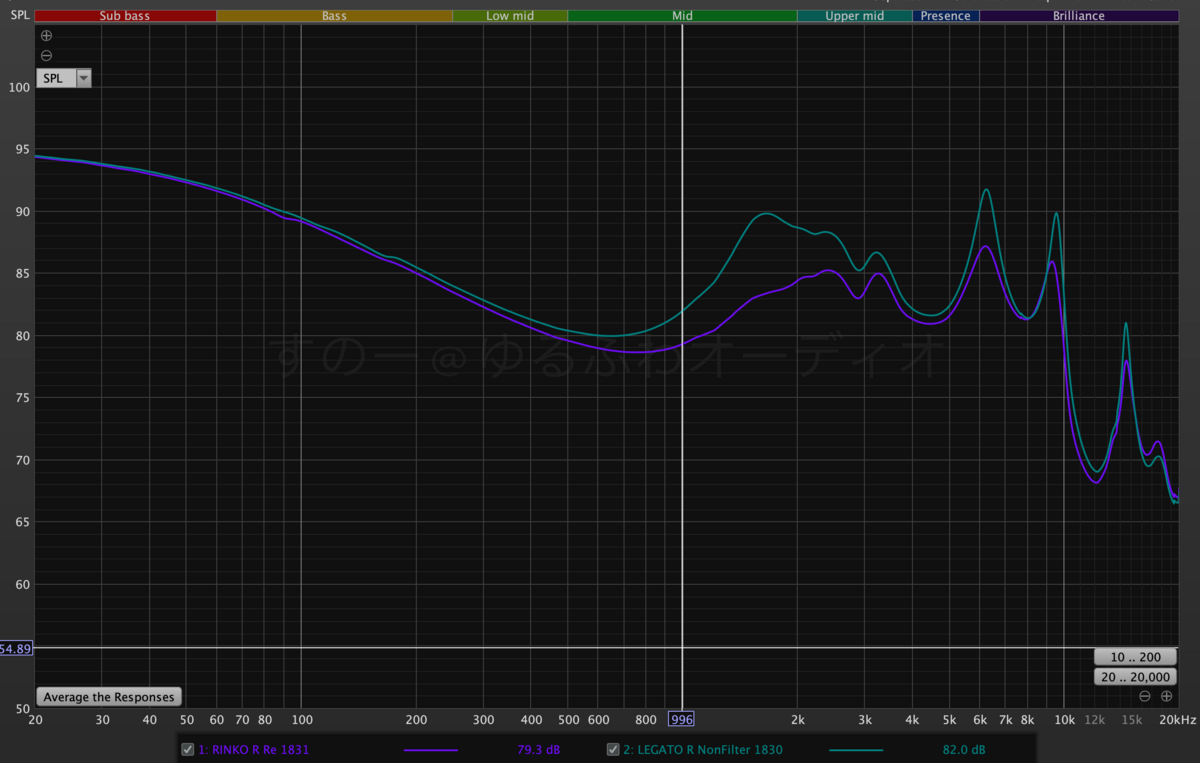
Task: Click the 2k frequency axis label
Action: point(797,719)
